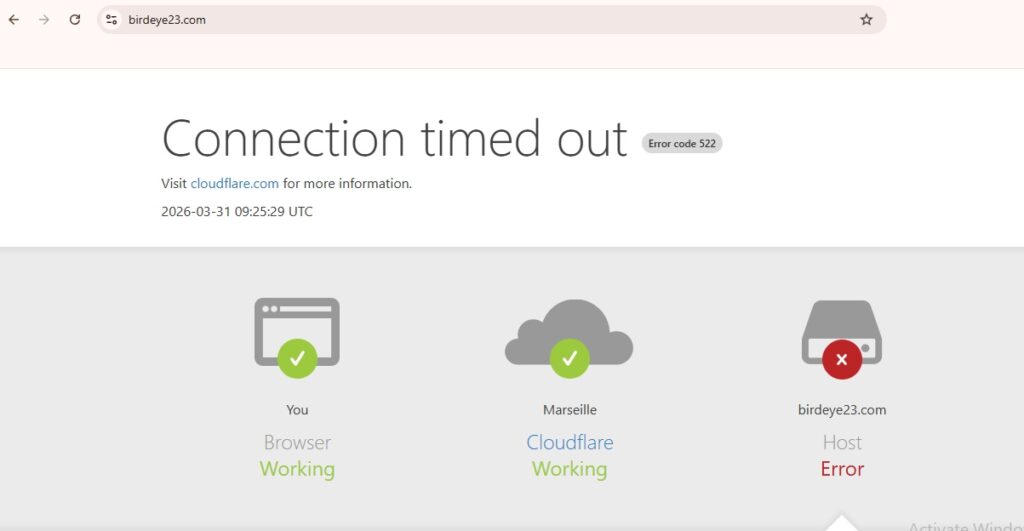Click the Connection timed out heading

[x=394, y=139]
